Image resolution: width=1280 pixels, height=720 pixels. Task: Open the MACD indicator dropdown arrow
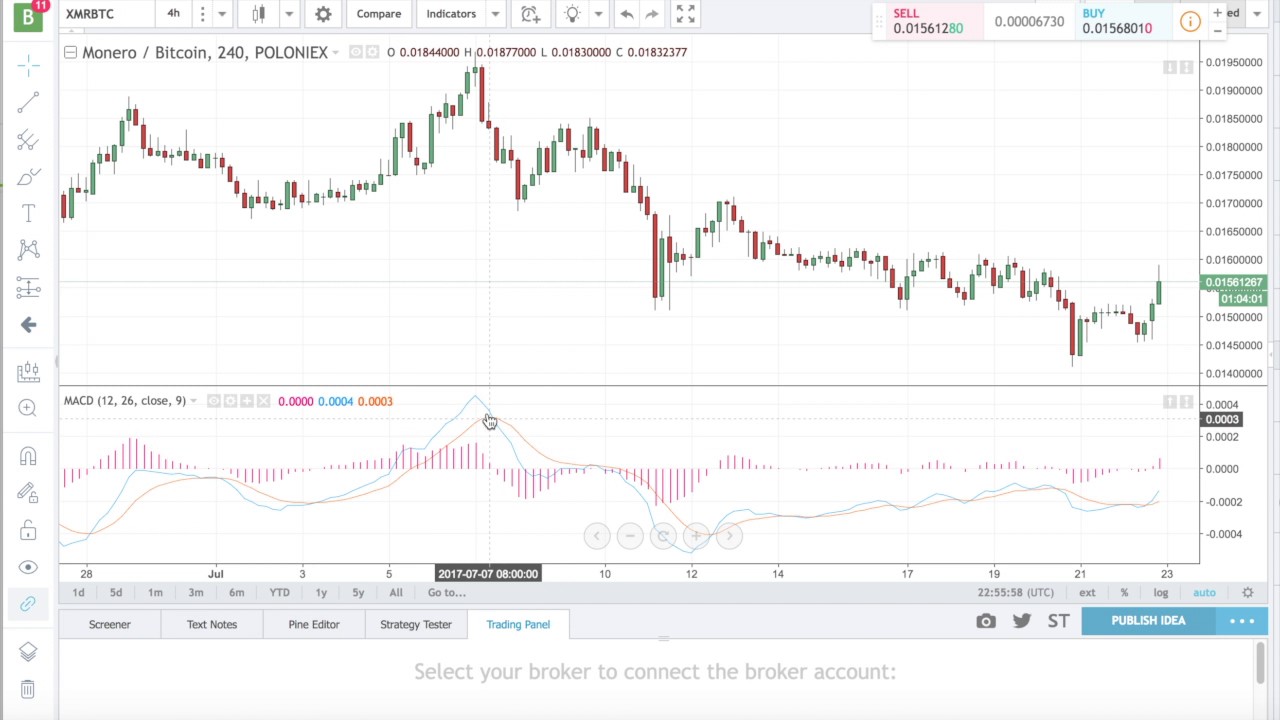tap(193, 401)
